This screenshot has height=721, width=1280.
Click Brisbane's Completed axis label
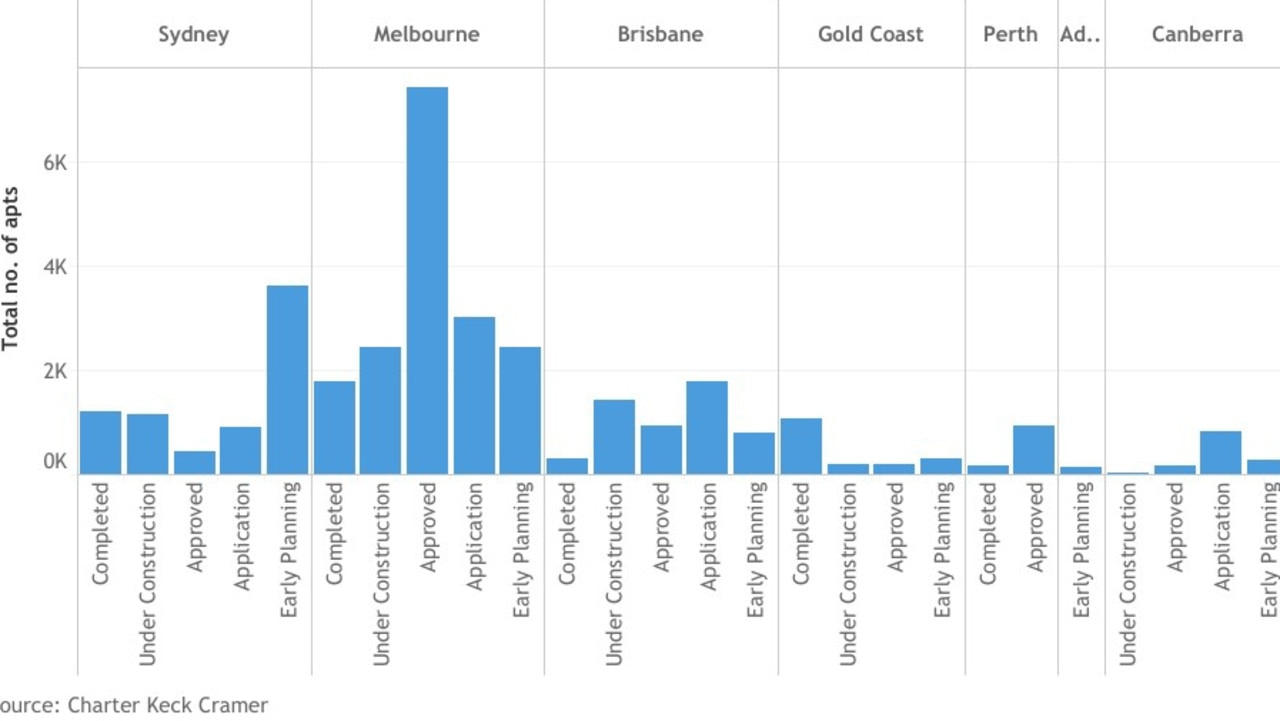coord(568,534)
